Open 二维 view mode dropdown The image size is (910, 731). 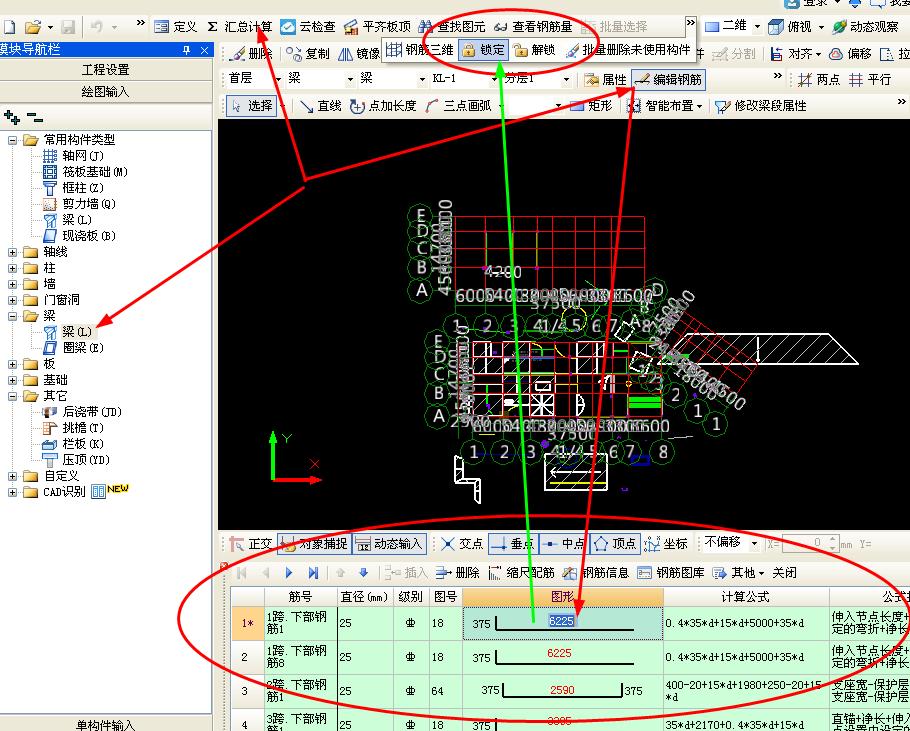757,27
